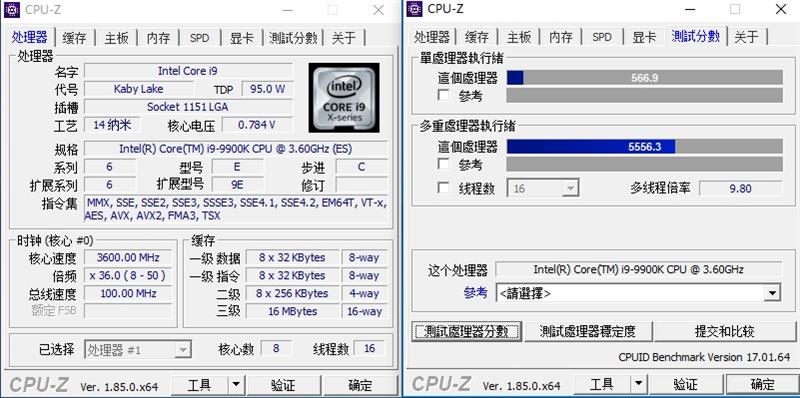The height and width of the screenshot is (398, 800).
Task: Click the CPU-Z app icon in left window title bar
Action: coord(12,9)
